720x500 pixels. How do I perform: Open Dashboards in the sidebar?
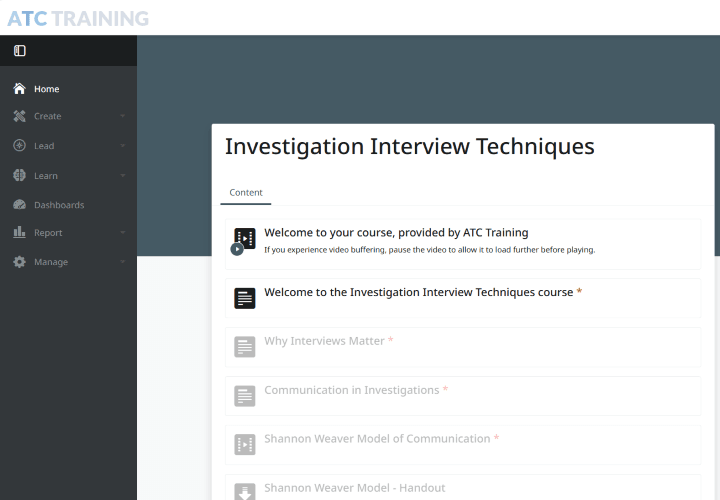pyautogui.click(x=59, y=205)
